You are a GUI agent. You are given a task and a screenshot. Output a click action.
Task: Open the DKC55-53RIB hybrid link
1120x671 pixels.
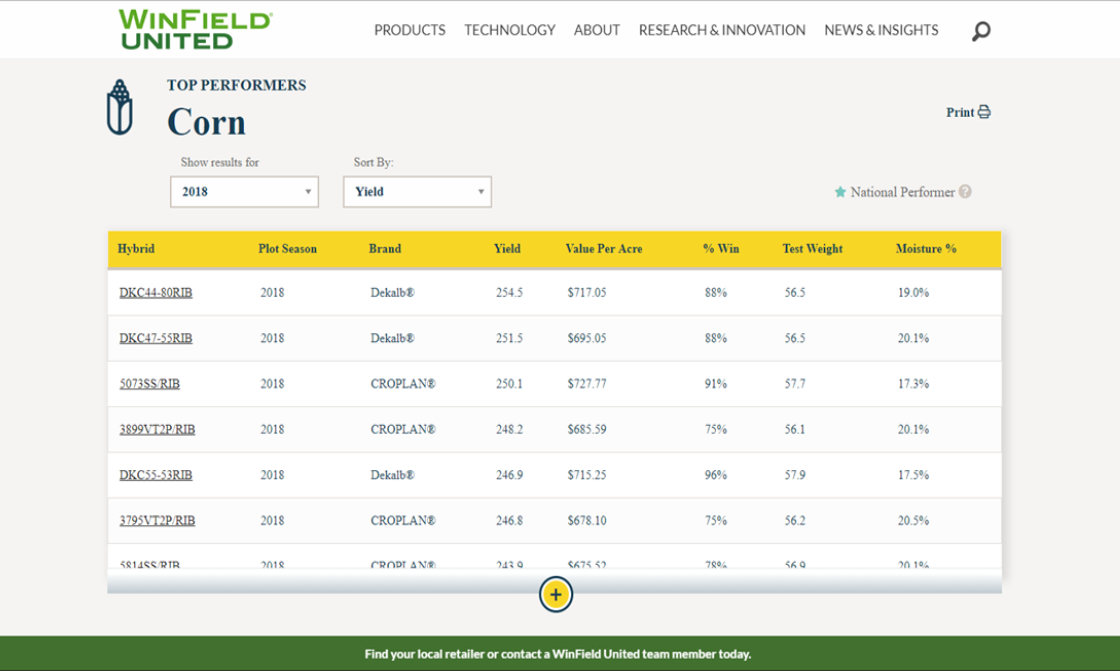(156, 475)
